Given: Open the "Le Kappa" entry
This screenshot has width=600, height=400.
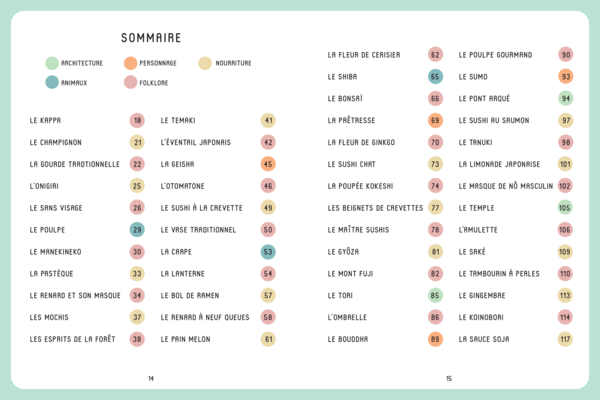Looking at the screenshot, I should click(45, 121).
